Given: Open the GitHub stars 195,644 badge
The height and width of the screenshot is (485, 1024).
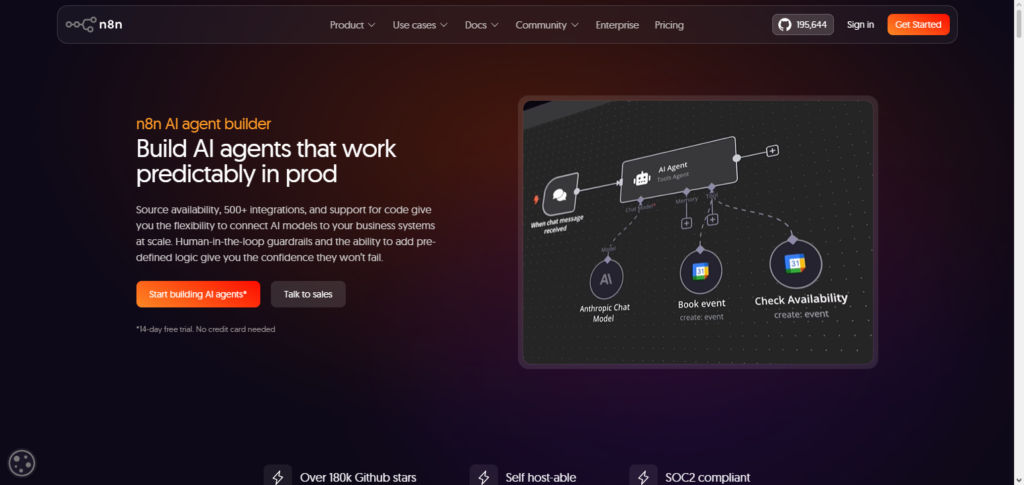Looking at the screenshot, I should point(803,25).
